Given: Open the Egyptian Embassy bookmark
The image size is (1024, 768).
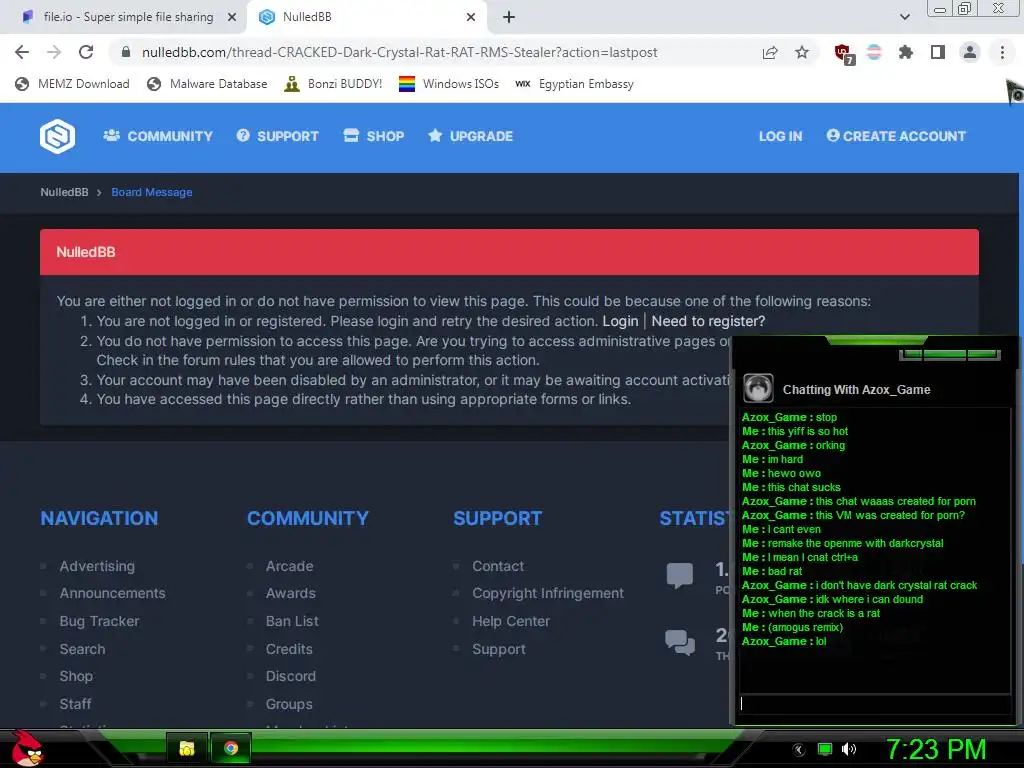Looking at the screenshot, I should (574, 84).
